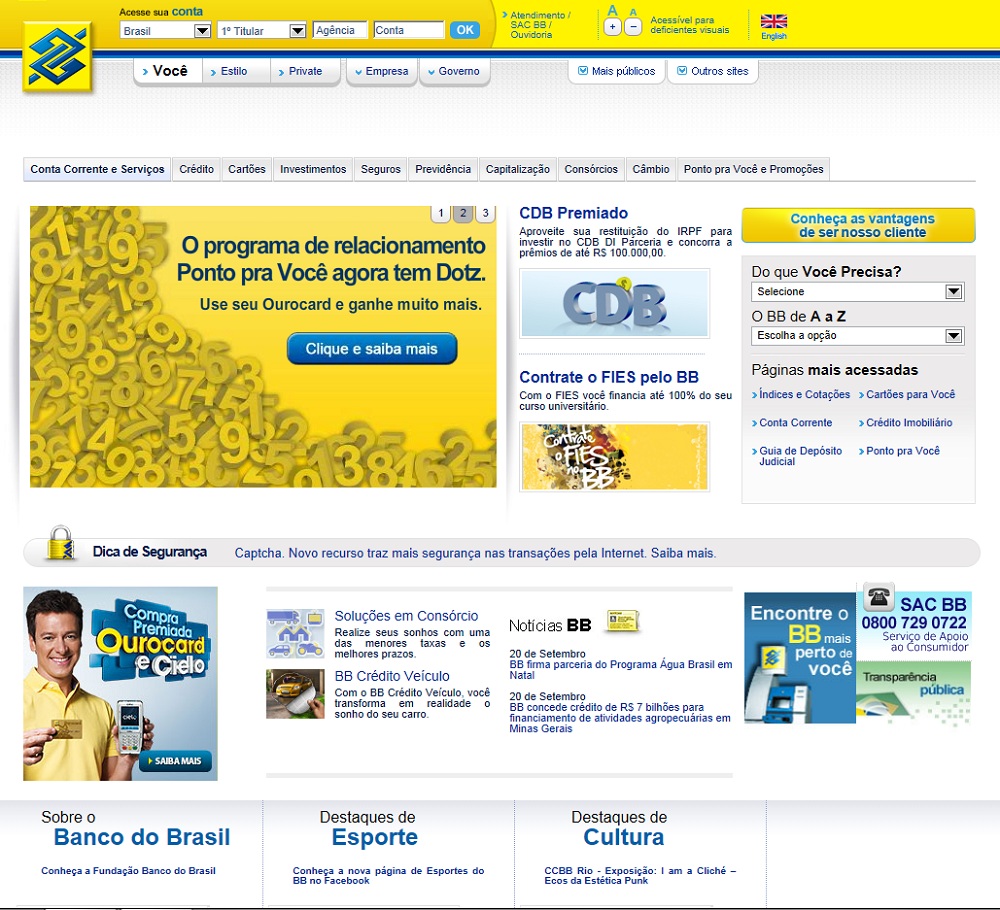The height and width of the screenshot is (910, 1000).
Task: Select the Estilo segment tab
Action: click(x=236, y=71)
